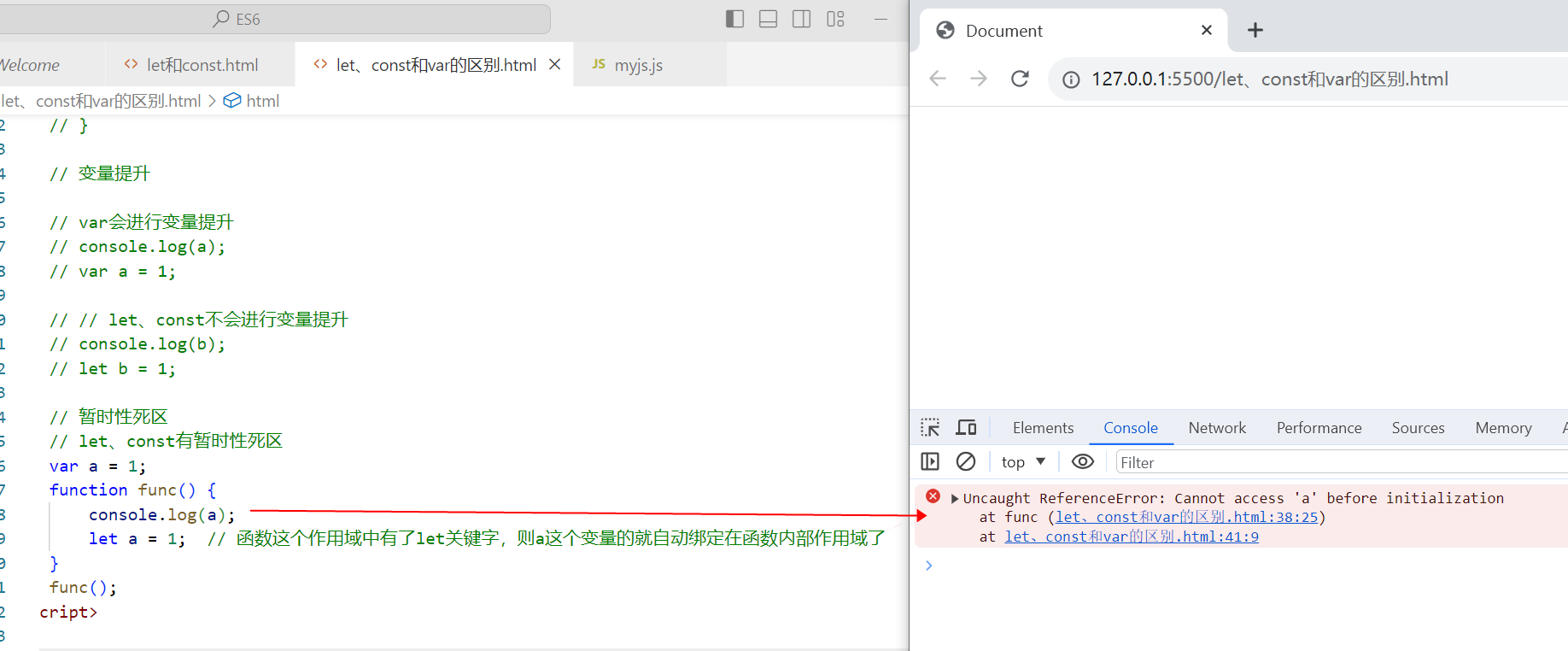Screen dimensions: 1568x651
Task: Select the let、const和var的区别.html editor tab
Action: 436,65
